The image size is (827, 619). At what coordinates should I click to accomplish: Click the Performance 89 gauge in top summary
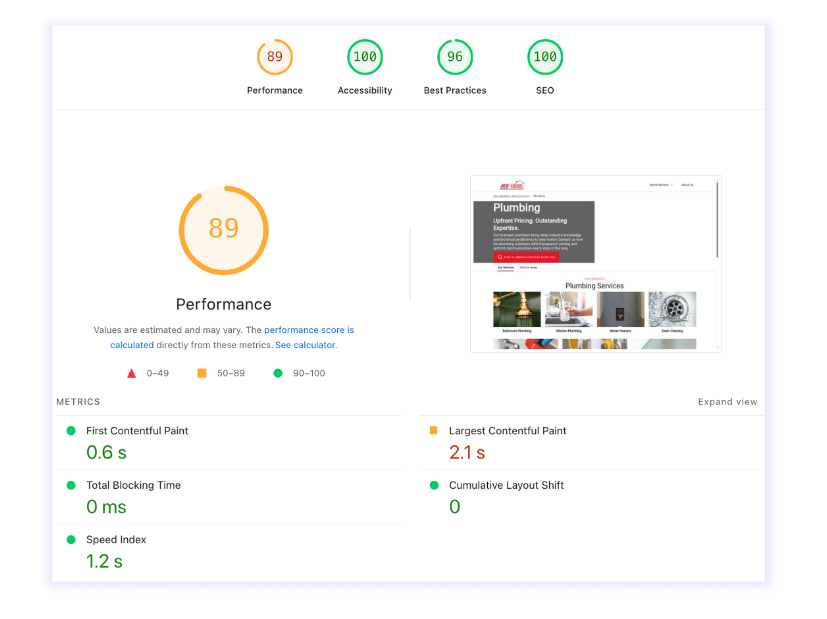pos(274,57)
